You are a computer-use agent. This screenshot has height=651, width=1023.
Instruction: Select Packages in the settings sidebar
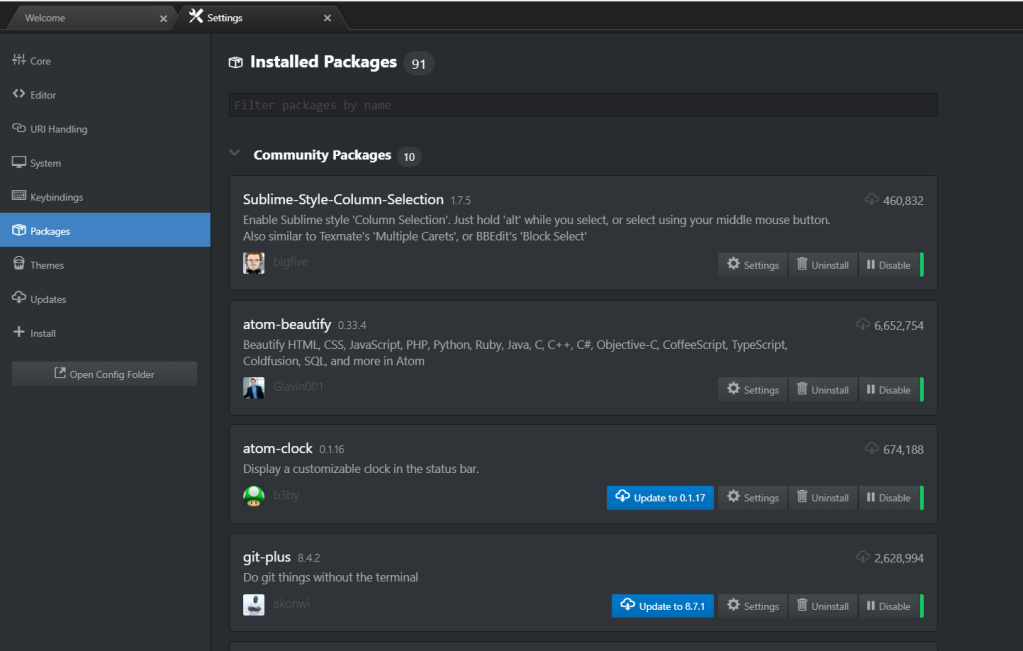(x=50, y=231)
